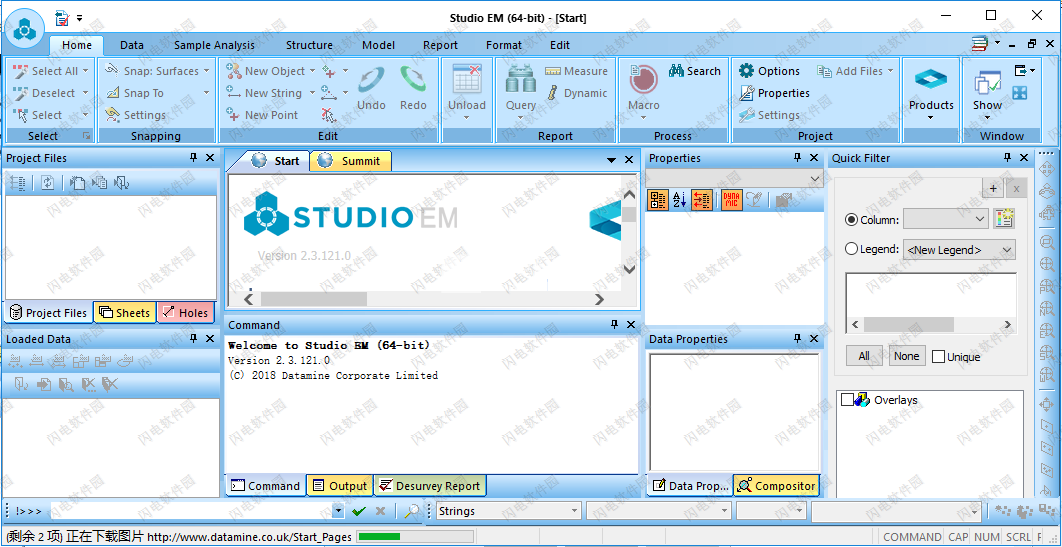Switch to the Holes panel tab
1062x547 pixels.
185,312
